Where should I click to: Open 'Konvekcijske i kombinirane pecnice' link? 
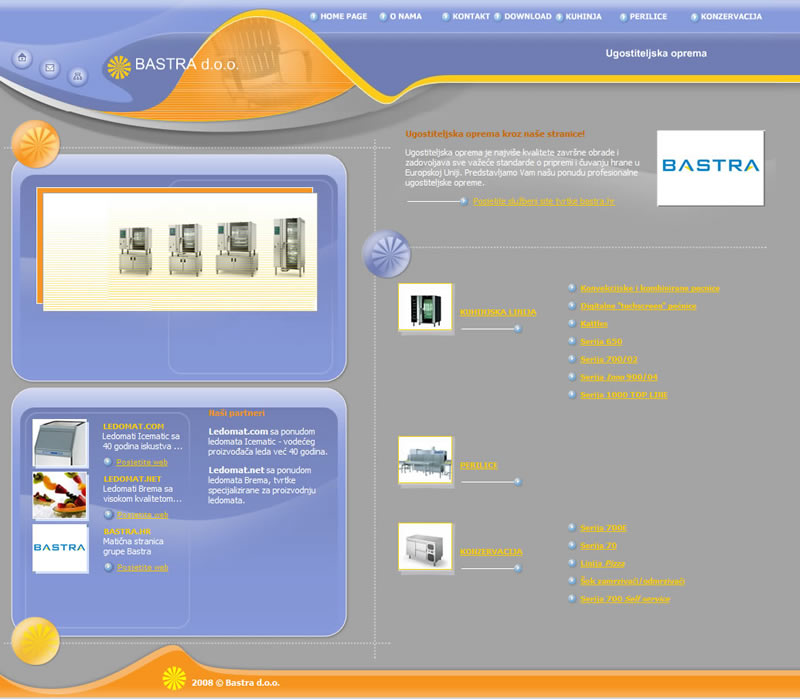[x=649, y=288]
